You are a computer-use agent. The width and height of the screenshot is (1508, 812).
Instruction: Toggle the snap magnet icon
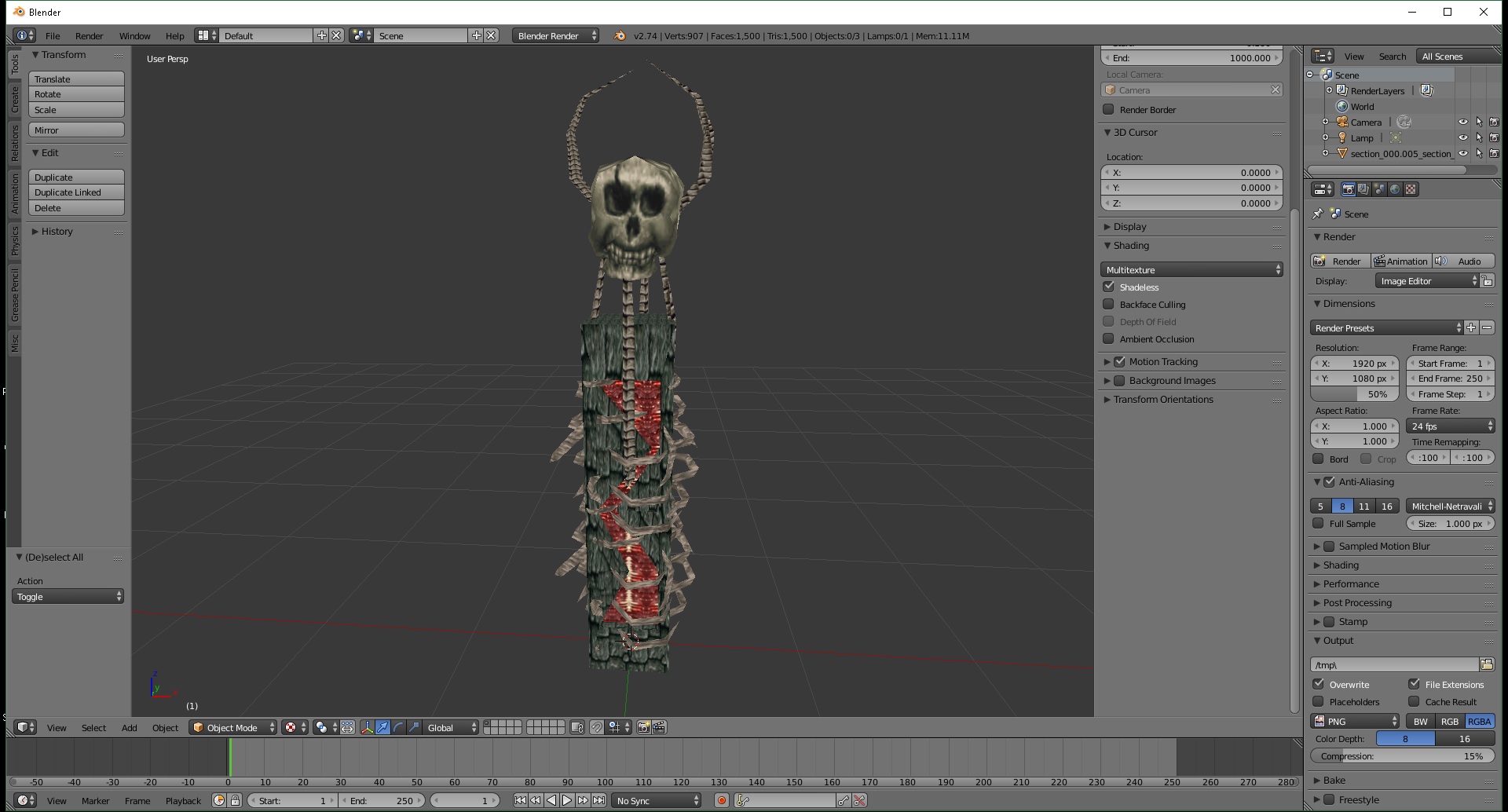597,727
